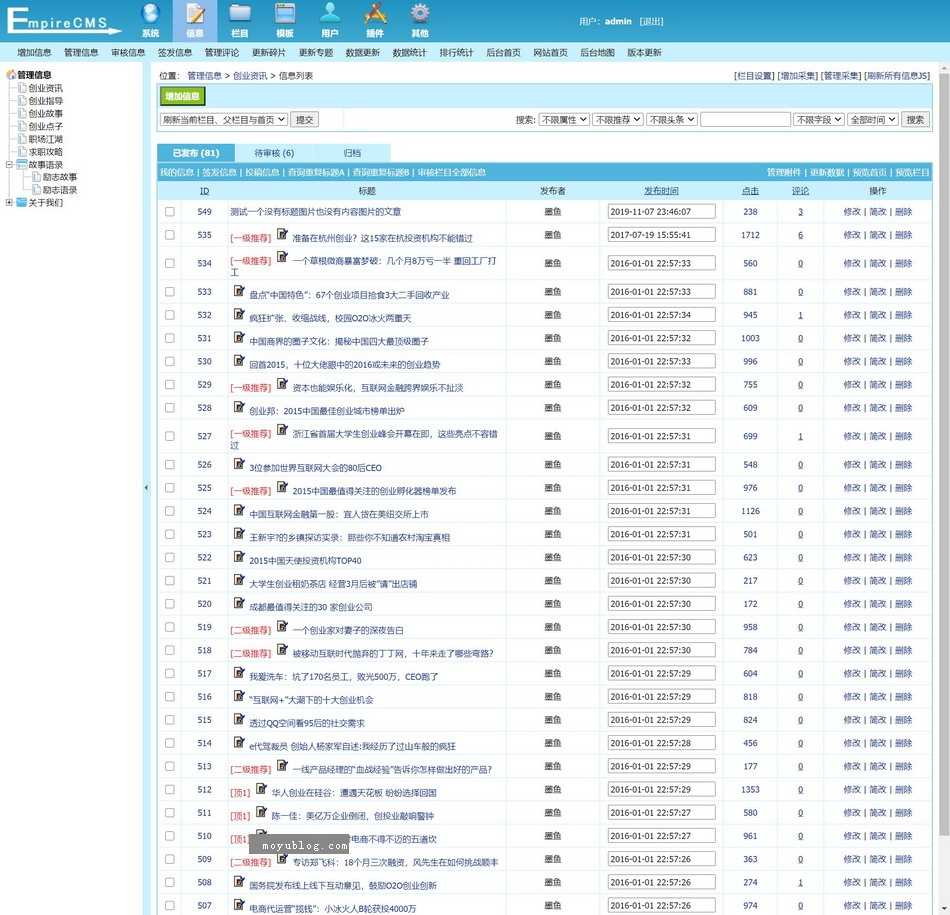Click title image icon on row 530
This screenshot has width=950, height=915.
point(239,361)
